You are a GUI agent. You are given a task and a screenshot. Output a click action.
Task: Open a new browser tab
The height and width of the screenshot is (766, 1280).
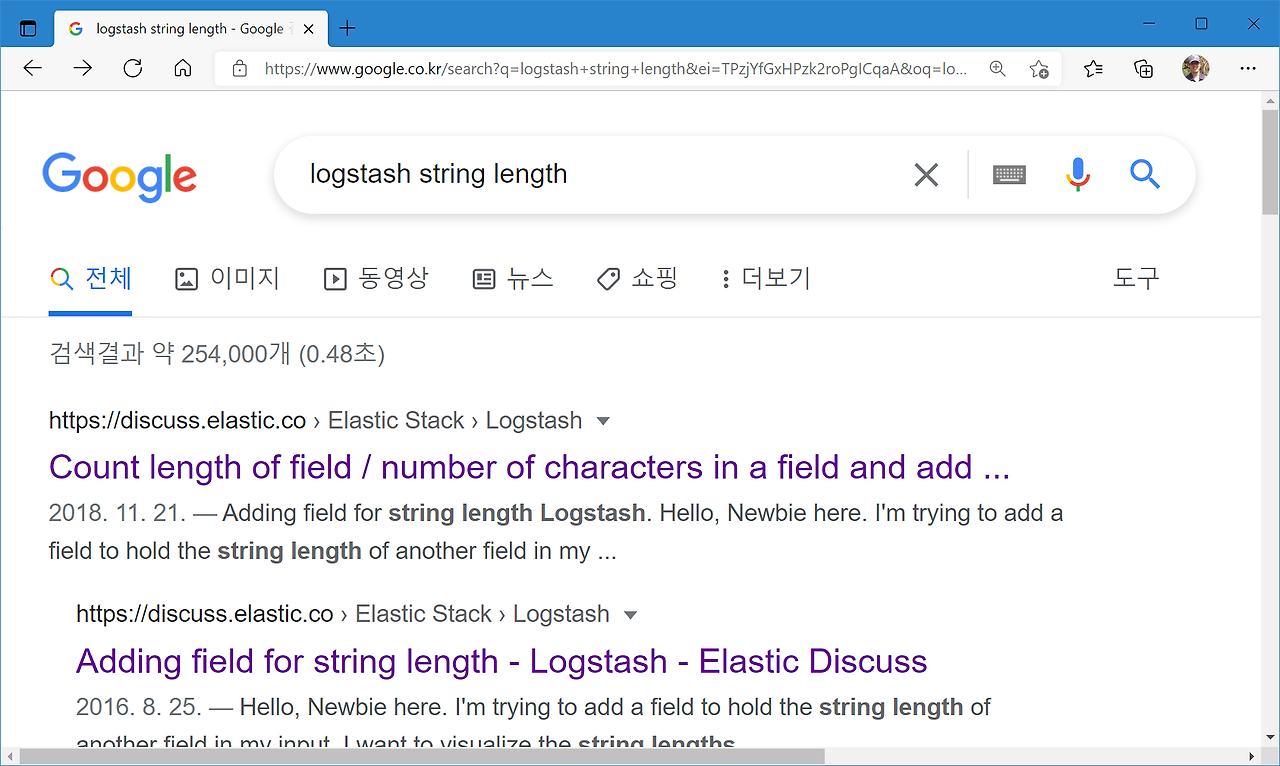click(347, 28)
